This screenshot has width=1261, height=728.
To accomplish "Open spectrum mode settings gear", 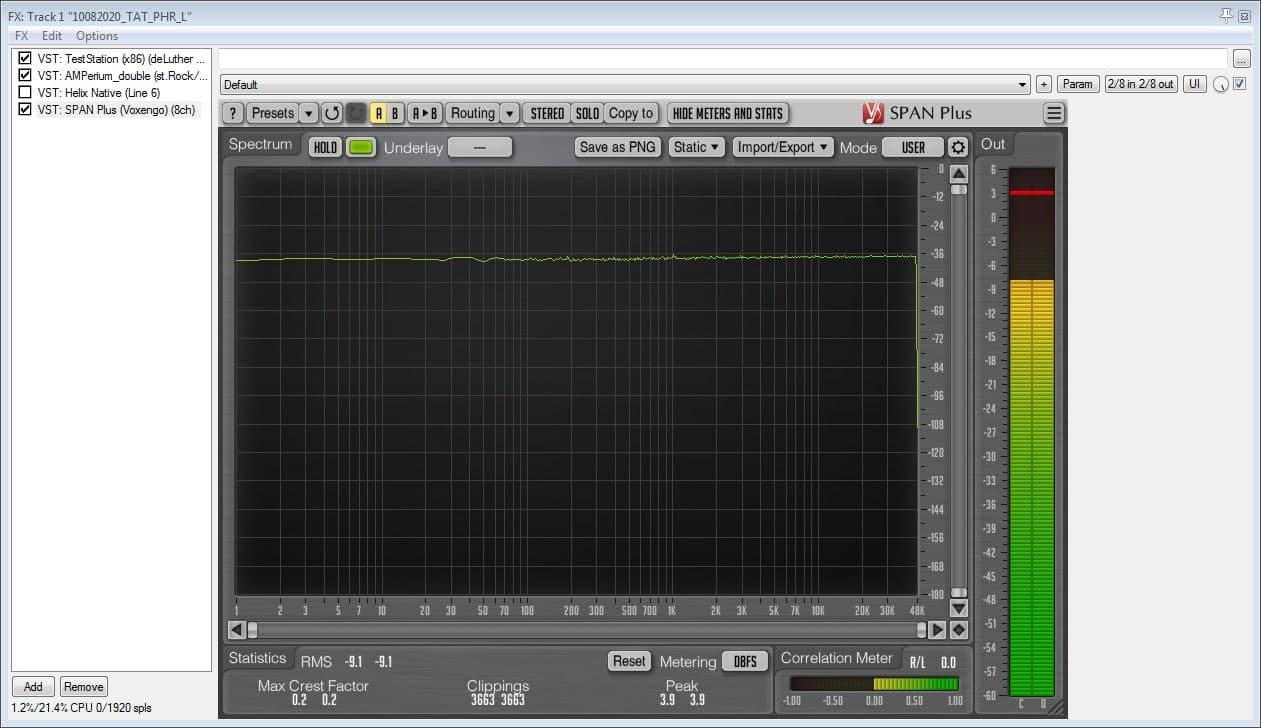I will [958, 147].
